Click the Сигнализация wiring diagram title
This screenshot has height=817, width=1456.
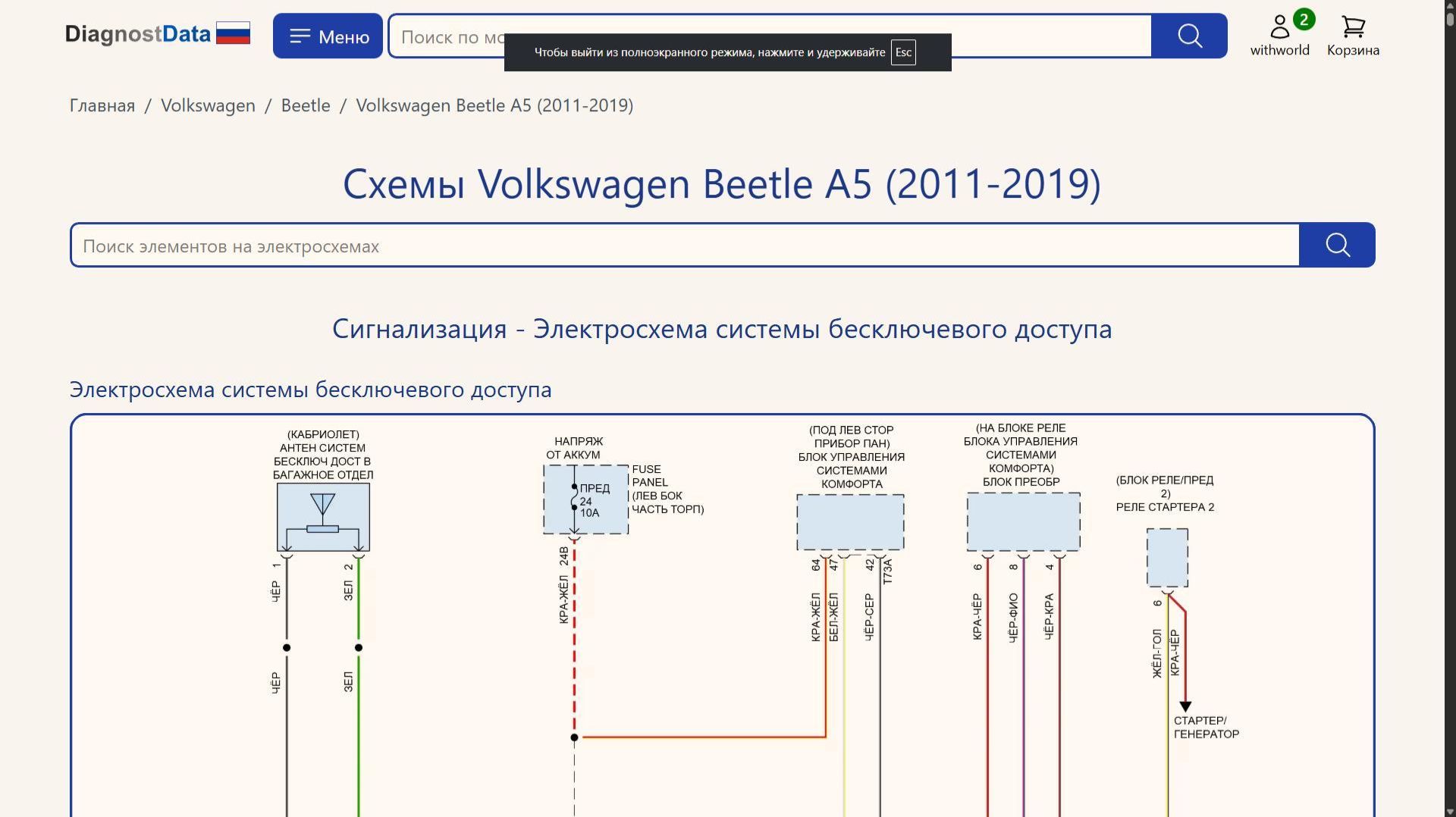click(x=723, y=328)
